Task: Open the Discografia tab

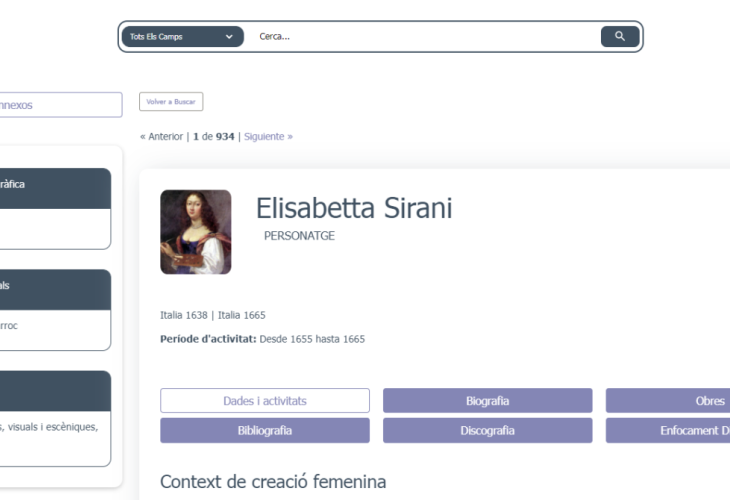Action: [487, 431]
